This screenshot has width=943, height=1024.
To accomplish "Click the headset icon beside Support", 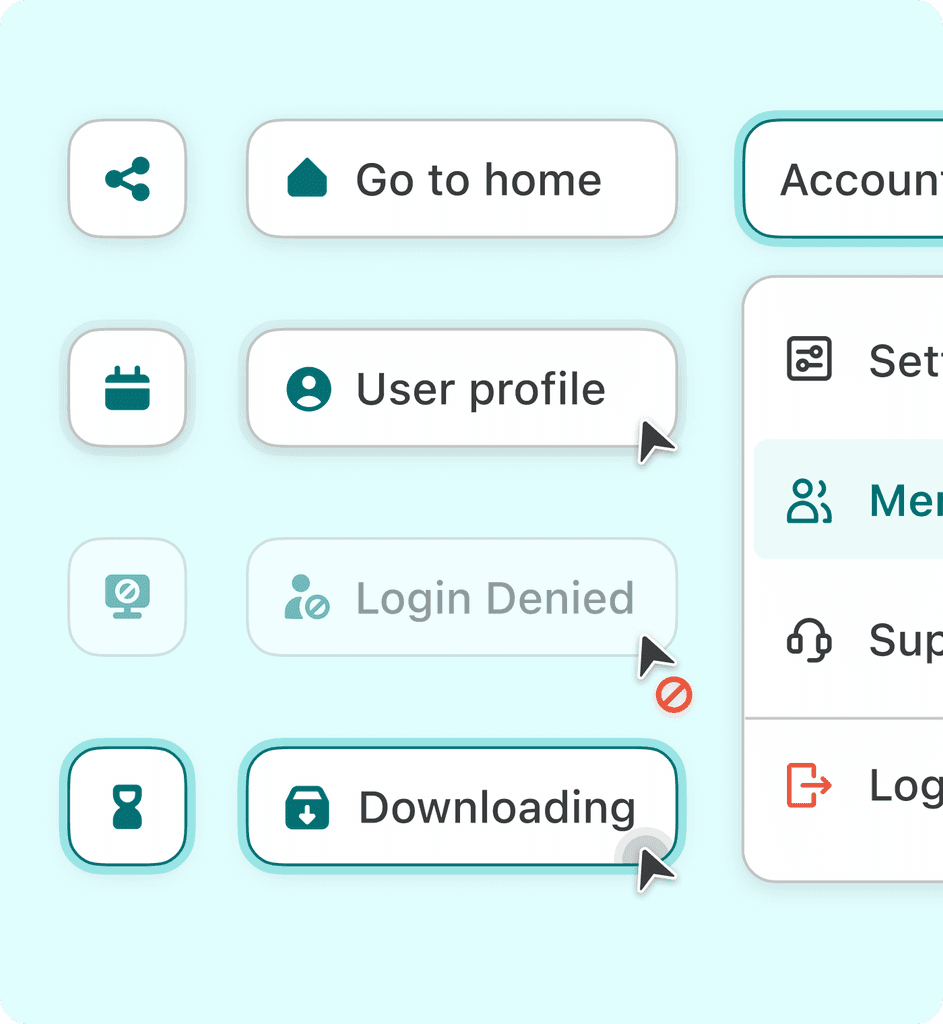I will pyautogui.click(x=810, y=642).
